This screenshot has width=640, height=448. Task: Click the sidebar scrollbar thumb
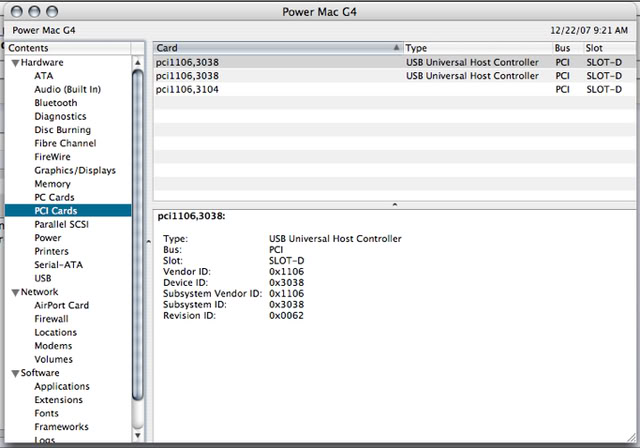[138, 235]
